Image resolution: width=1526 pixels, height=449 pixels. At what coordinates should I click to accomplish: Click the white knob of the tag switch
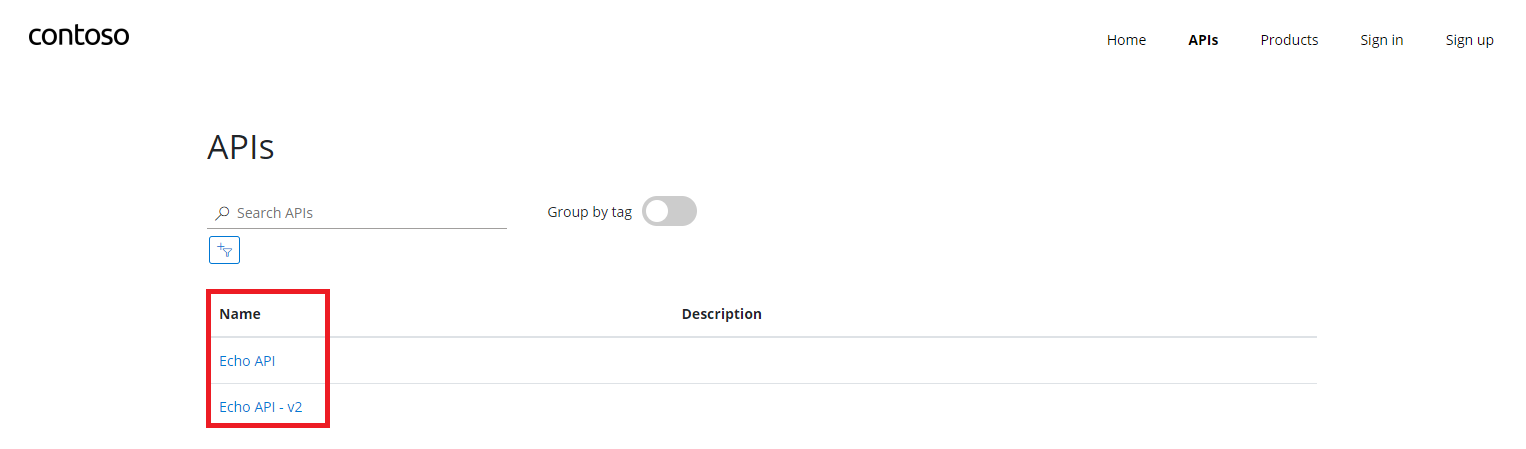point(657,211)
